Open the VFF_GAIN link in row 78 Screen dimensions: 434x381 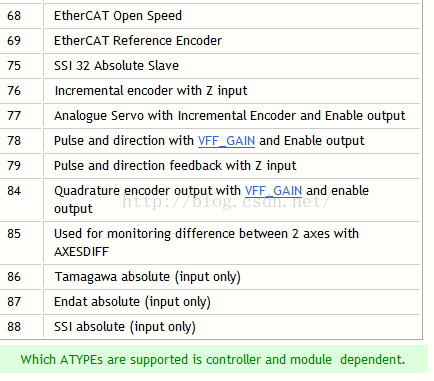click(226, 141)
